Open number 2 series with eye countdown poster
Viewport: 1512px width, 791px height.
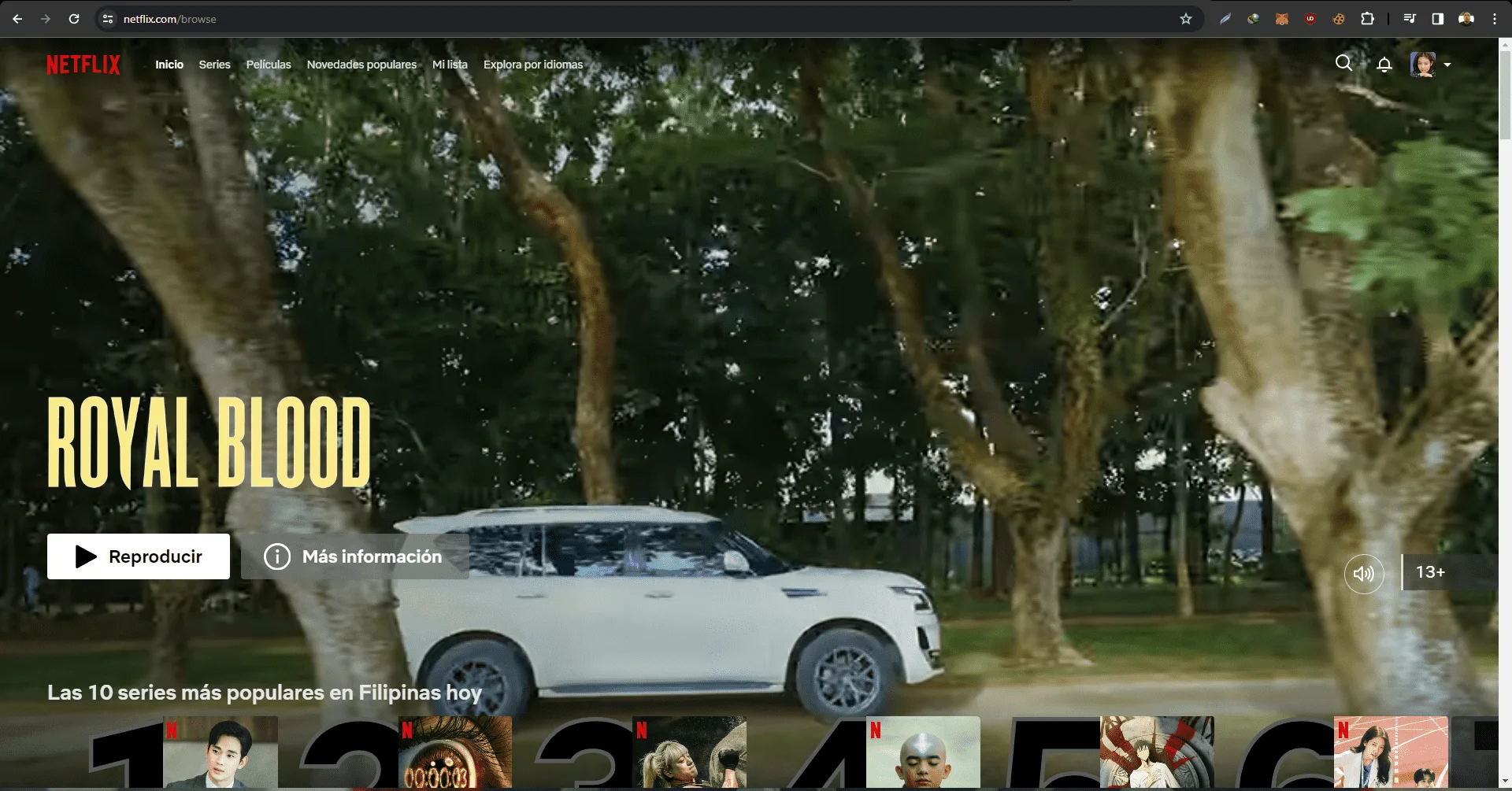tap(455, 752)
